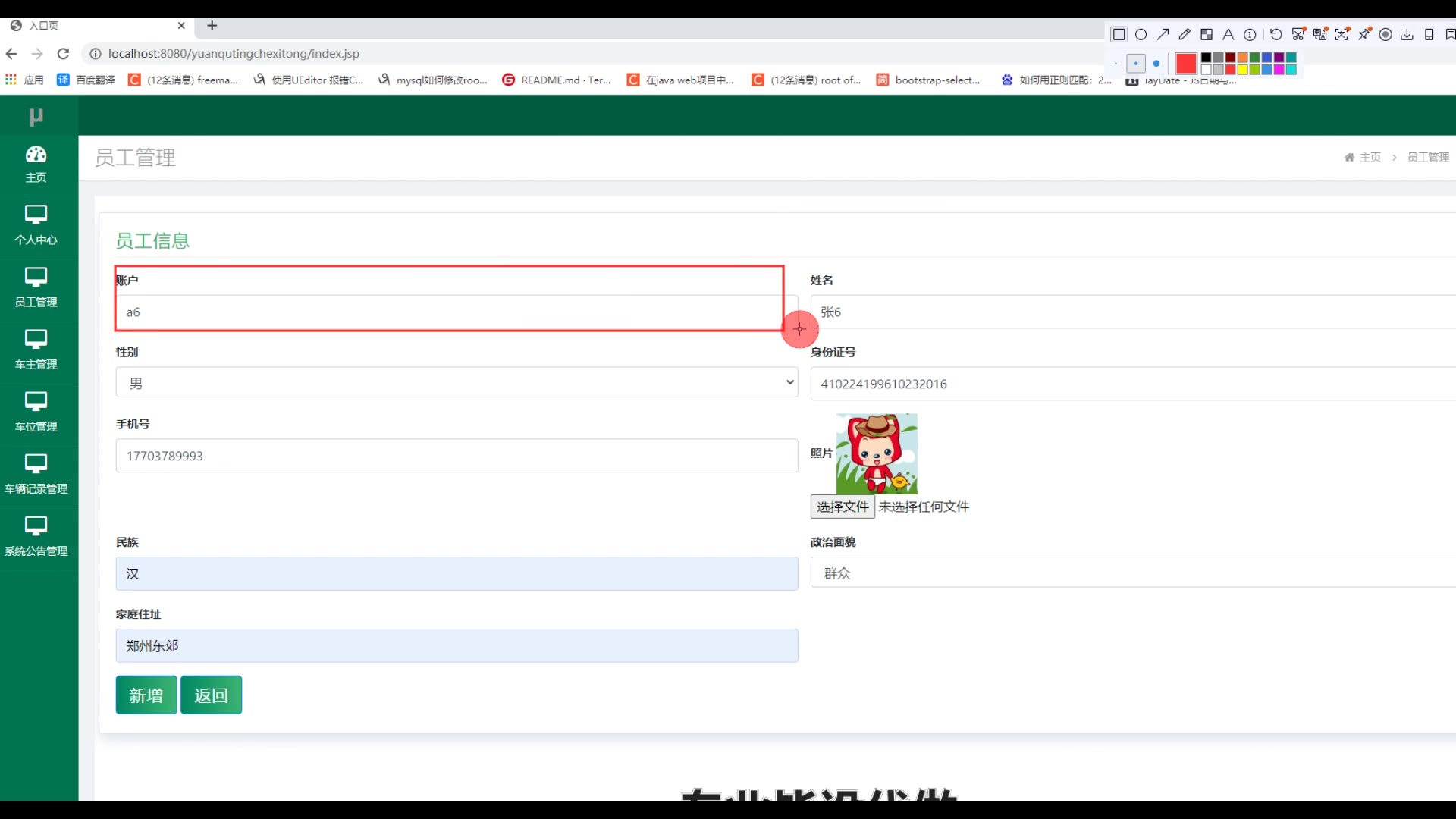Image resolution: width=1456 pixels, height=819 pixels.
Task: Click the undo annotation icon
Action: click(1276, 35)
